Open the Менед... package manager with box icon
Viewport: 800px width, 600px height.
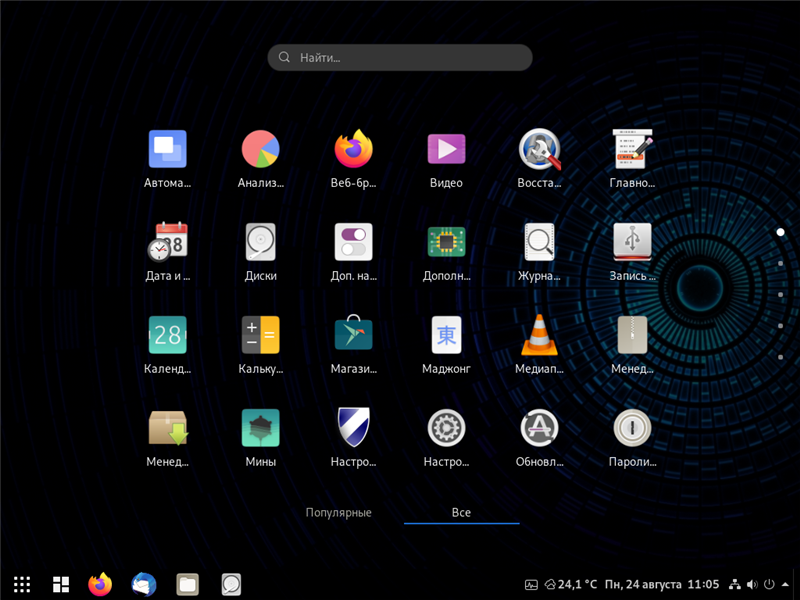tap(167, 437)
